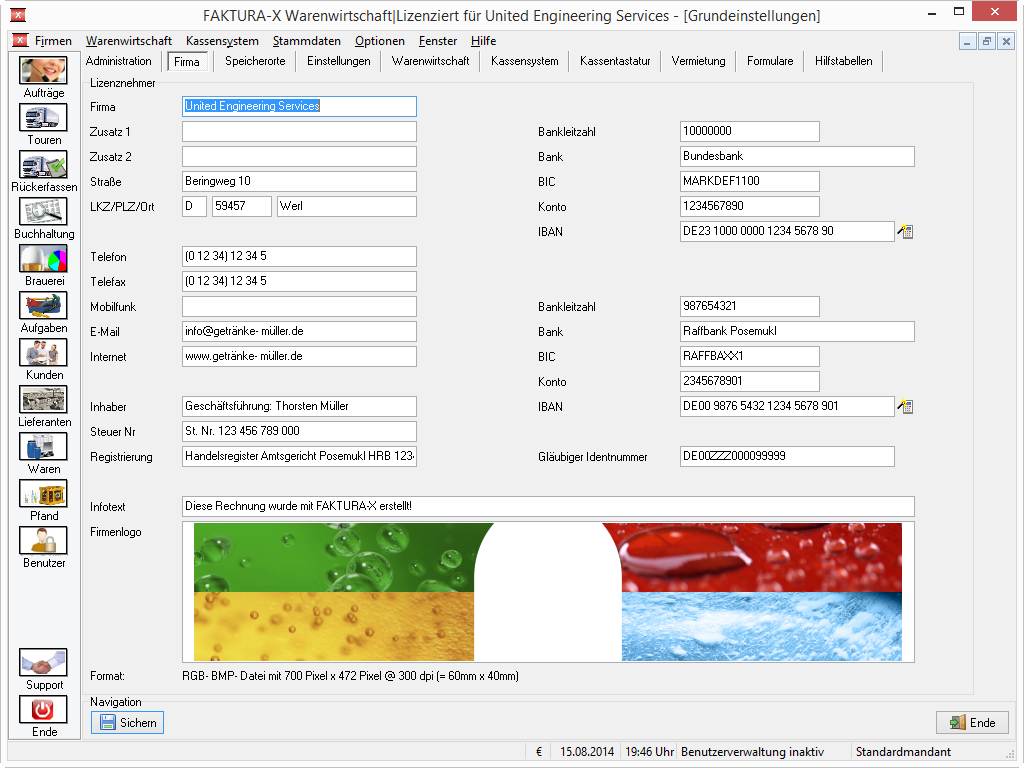This screenshot has height=768, width=1024.
Task: Restore the inner Grundeinstellungen child window
Action: click(x=987, y=42)
